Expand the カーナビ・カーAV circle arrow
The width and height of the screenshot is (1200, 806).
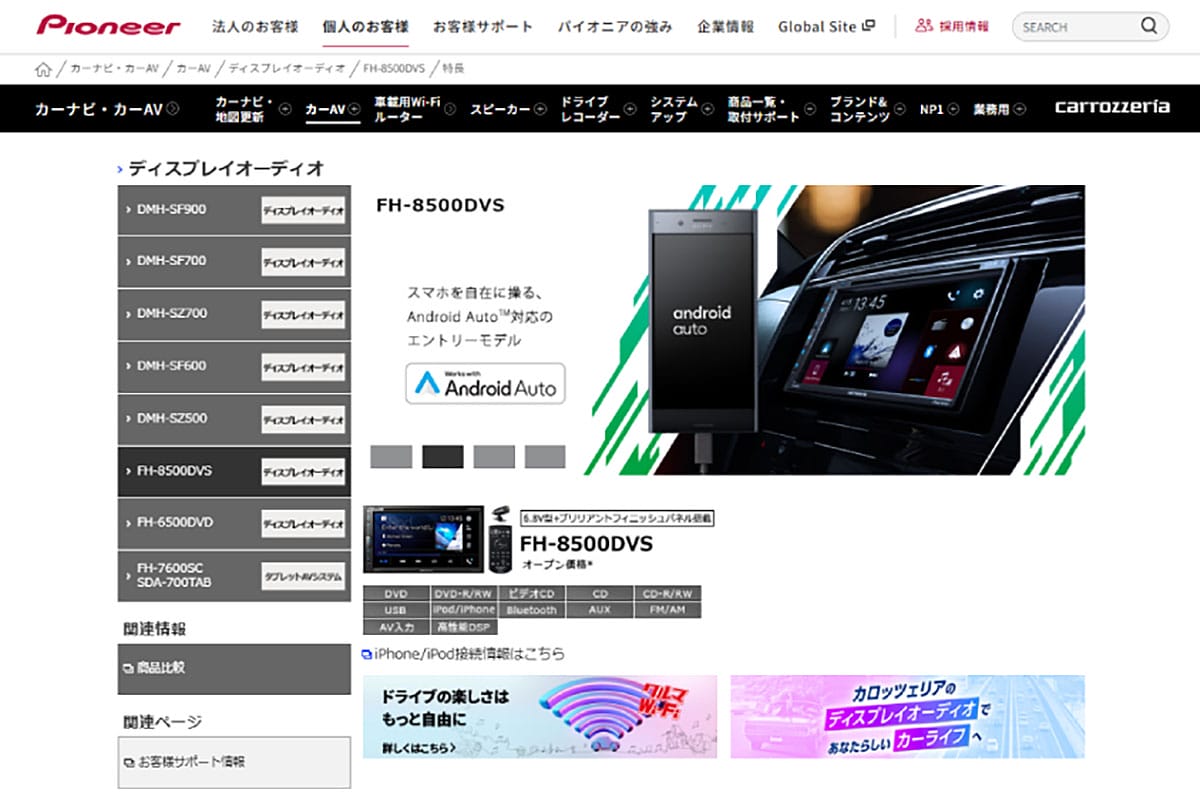173,108
